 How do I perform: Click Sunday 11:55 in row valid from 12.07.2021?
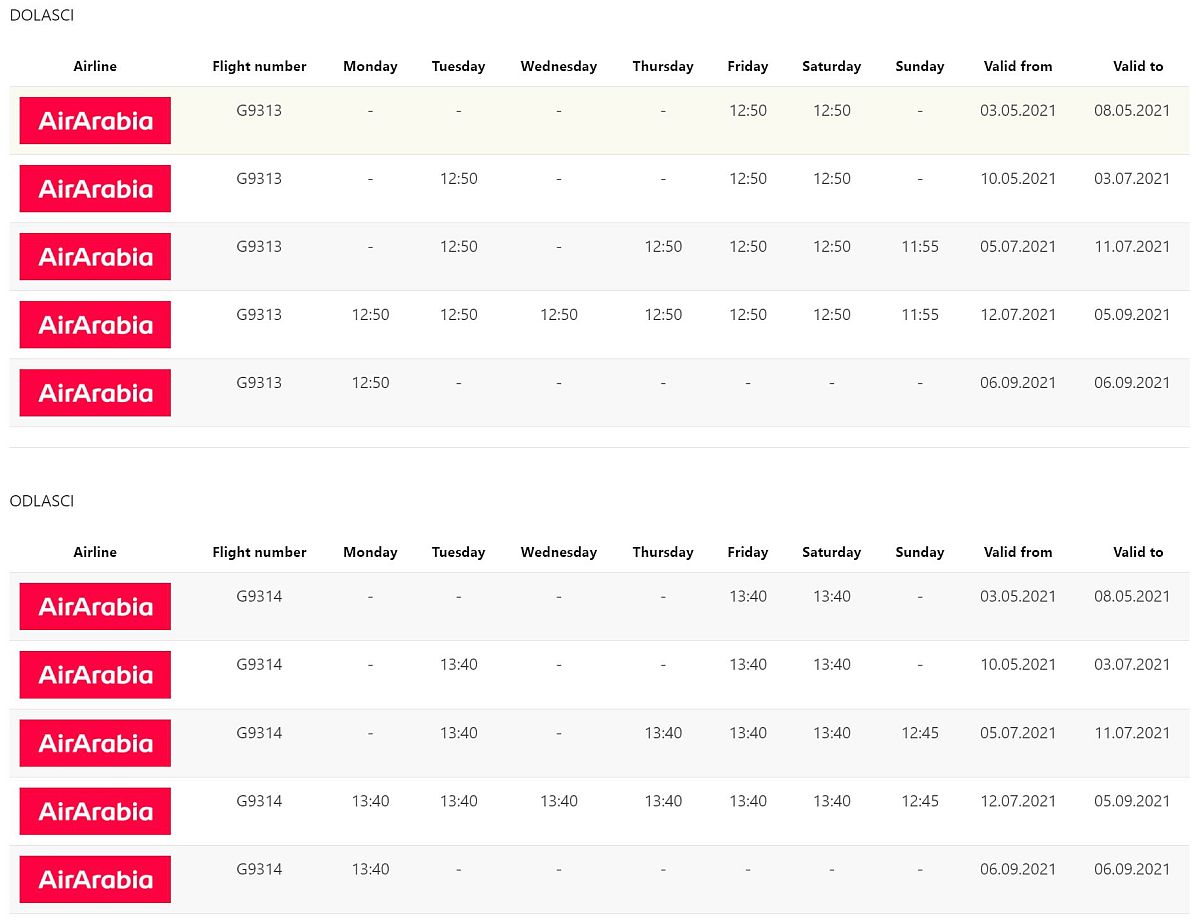(x=920, y=314)
